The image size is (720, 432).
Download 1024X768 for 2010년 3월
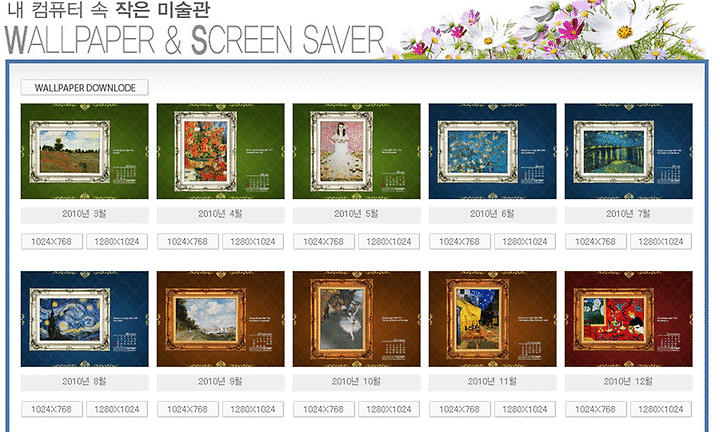(x=52, y=241)
